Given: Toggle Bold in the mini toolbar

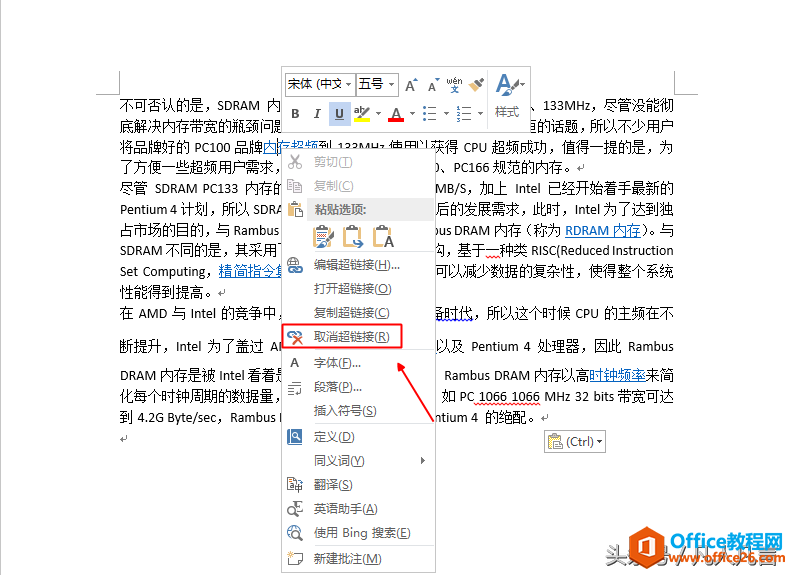Looking at the screenshot, I should pos(295,114).
